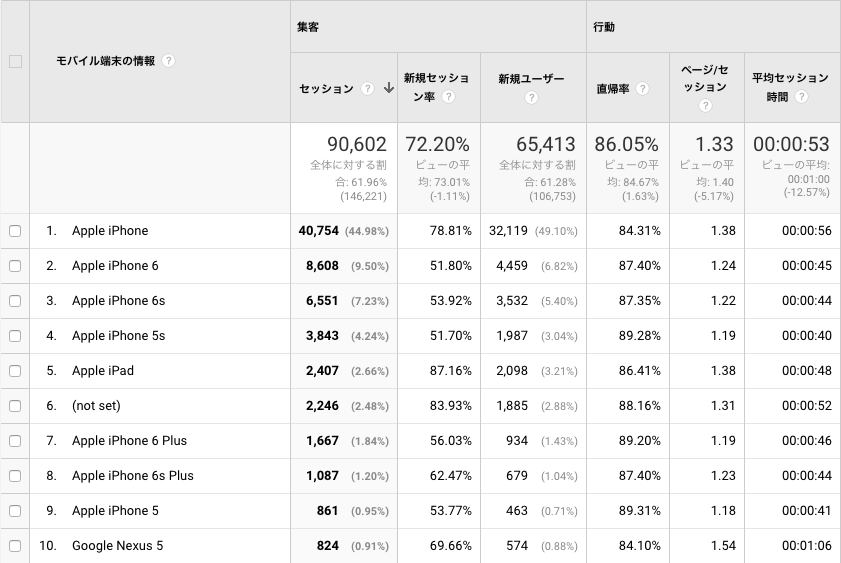Select Apple iPhone 5 bounce rate 89.31%
Image resolution: width=841 pixels, height=563 pixels.
[x=639, y=510]
